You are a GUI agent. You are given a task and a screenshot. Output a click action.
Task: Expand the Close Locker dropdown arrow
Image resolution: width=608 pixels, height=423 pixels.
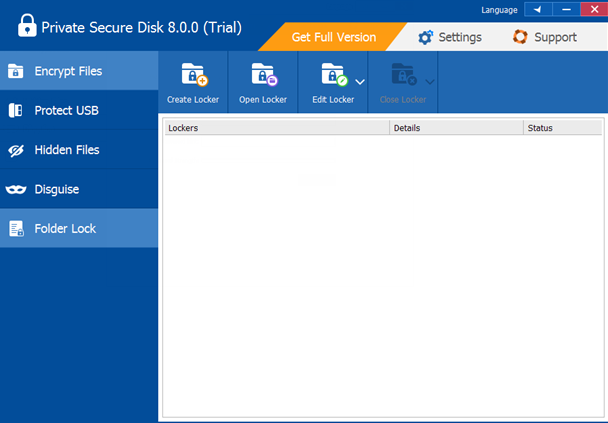430,80
